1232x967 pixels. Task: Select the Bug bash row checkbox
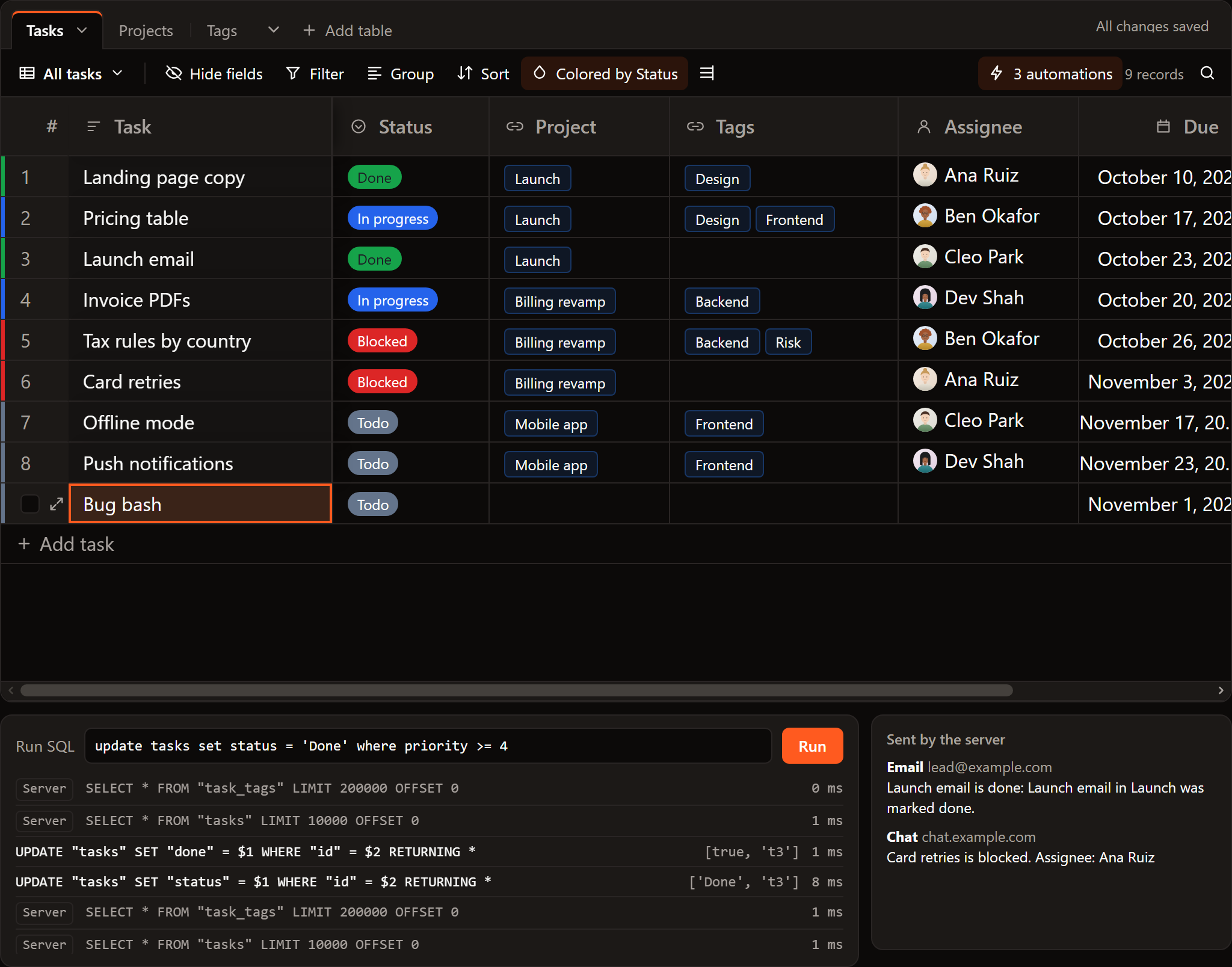coord(29,504)
